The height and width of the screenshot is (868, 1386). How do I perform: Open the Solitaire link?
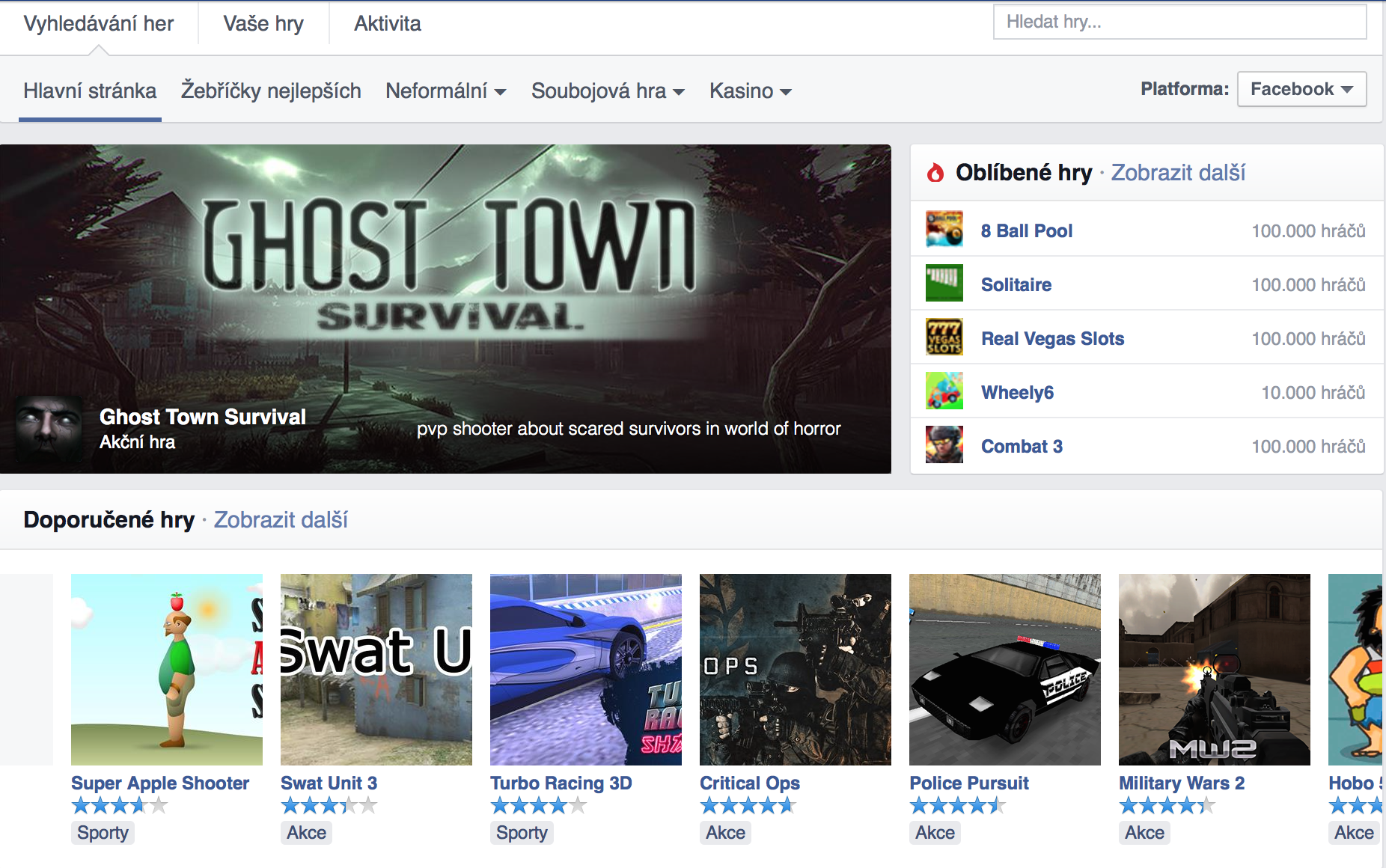[x=1016, y=285]
